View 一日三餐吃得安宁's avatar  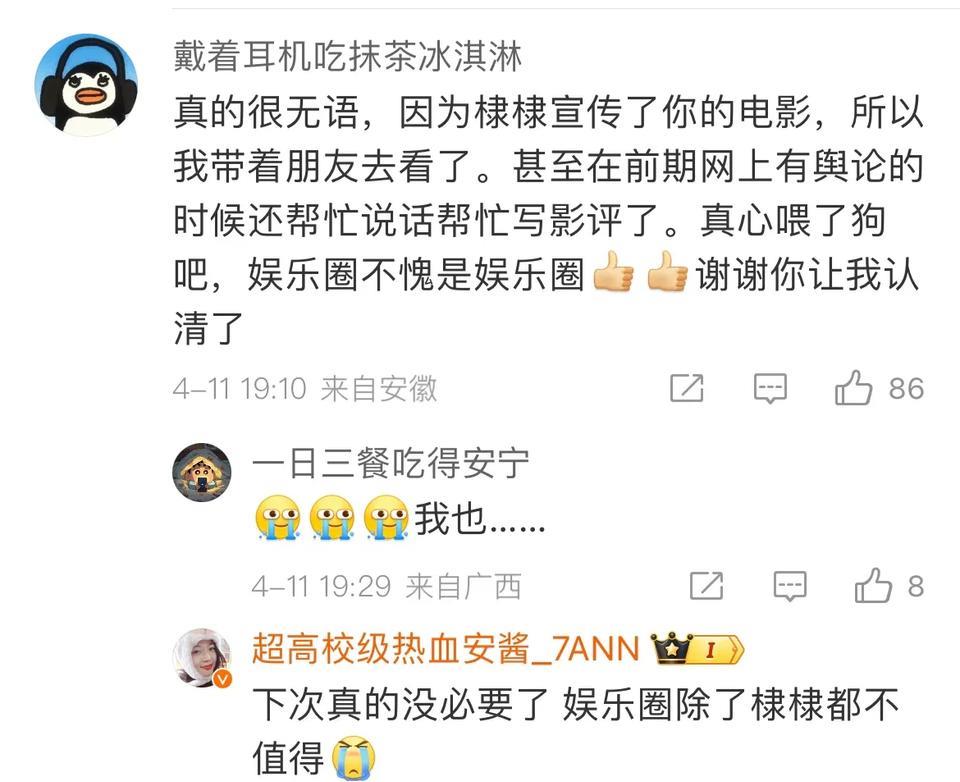[201, 472]
